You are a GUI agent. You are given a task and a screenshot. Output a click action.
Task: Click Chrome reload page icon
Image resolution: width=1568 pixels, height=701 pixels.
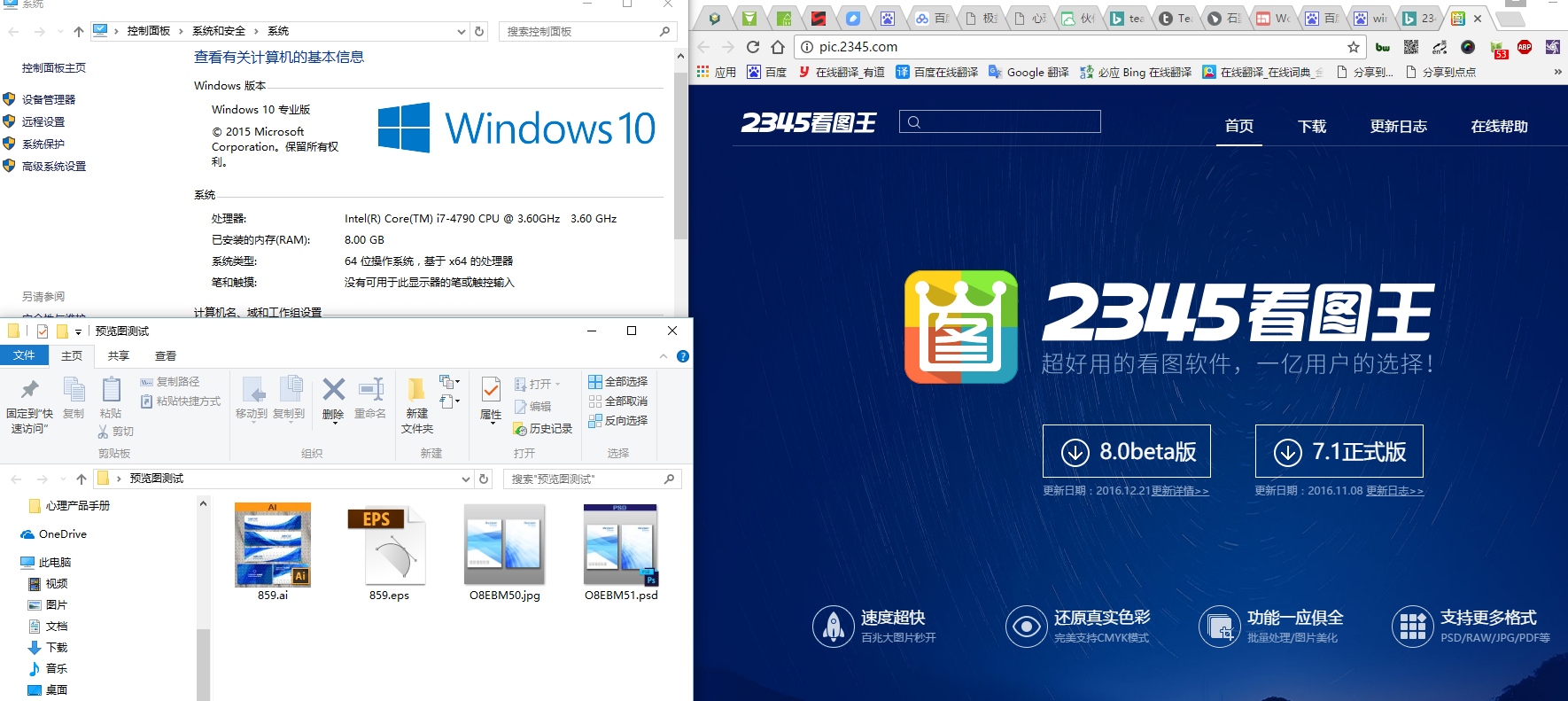pyautogui.click(x=753, y=47)
